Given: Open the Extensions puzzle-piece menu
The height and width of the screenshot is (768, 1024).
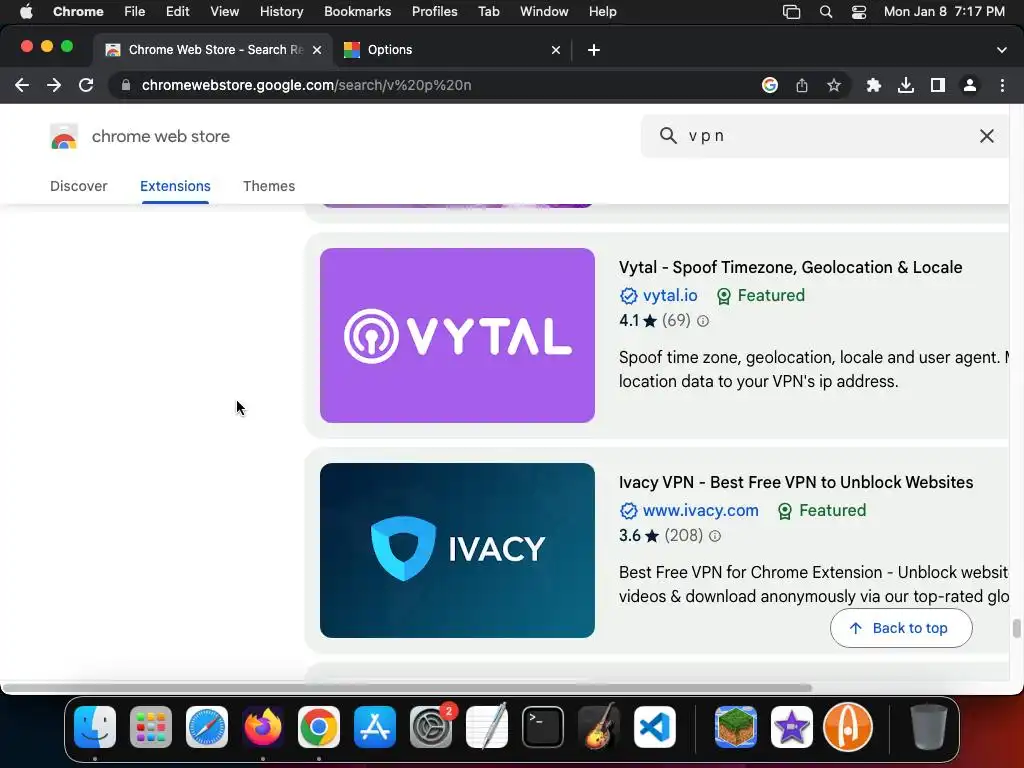Looking at the screenshot, I should point(874,86).
